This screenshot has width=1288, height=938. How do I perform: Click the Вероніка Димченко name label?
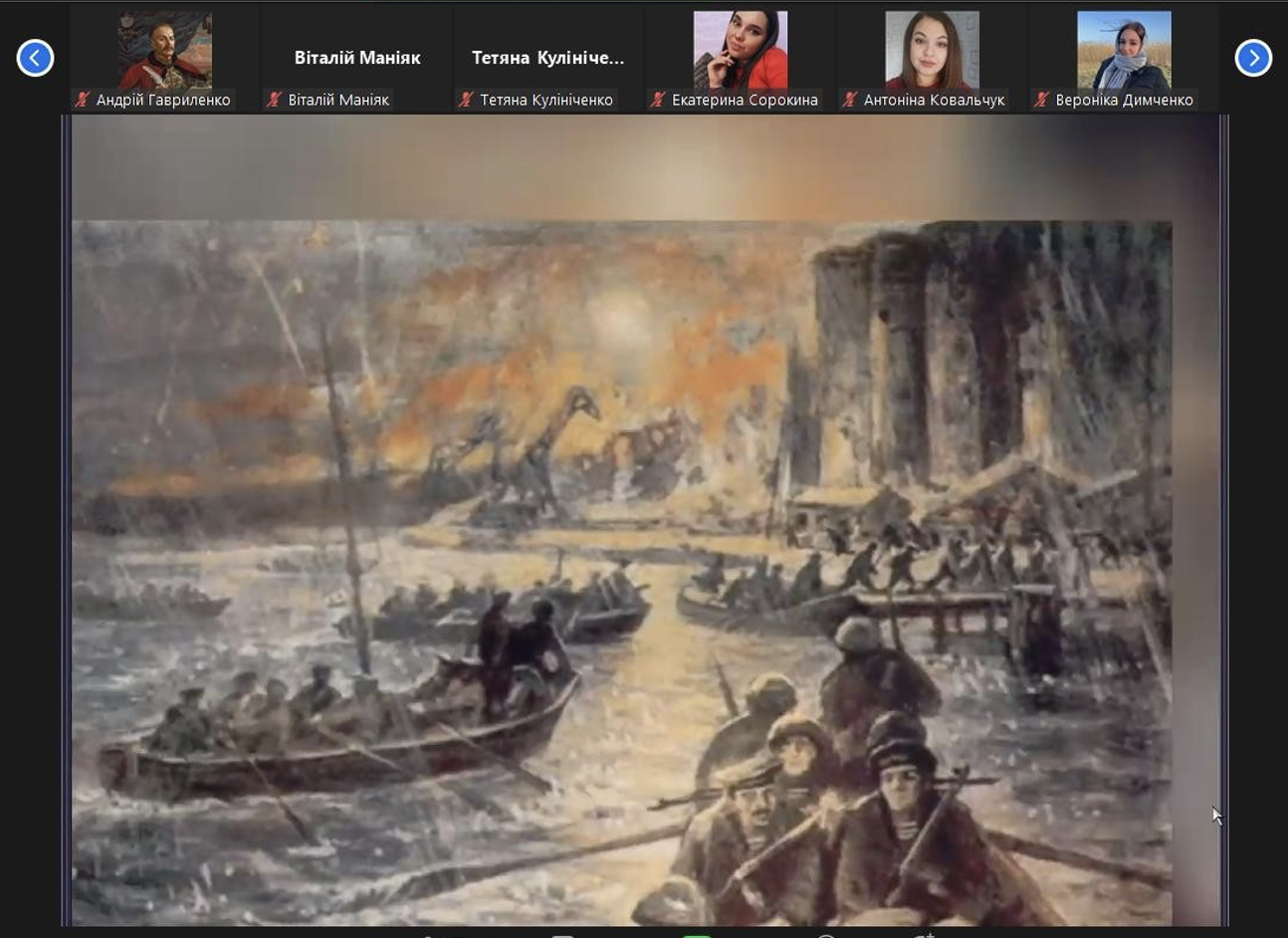[1124, 100]
